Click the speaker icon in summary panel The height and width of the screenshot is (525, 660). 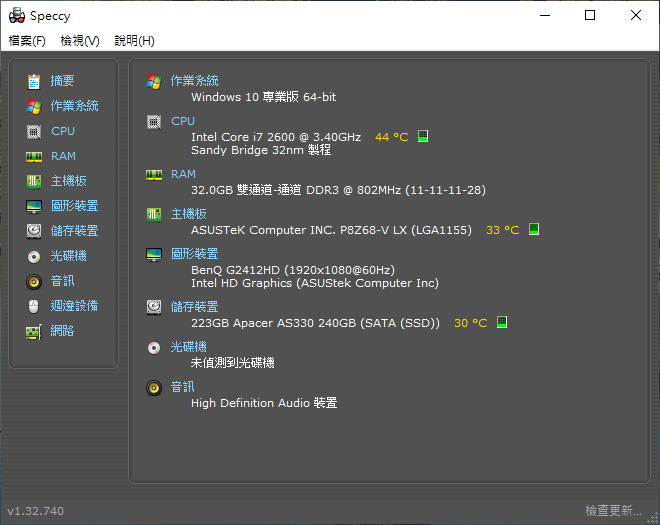coord(154,388)
